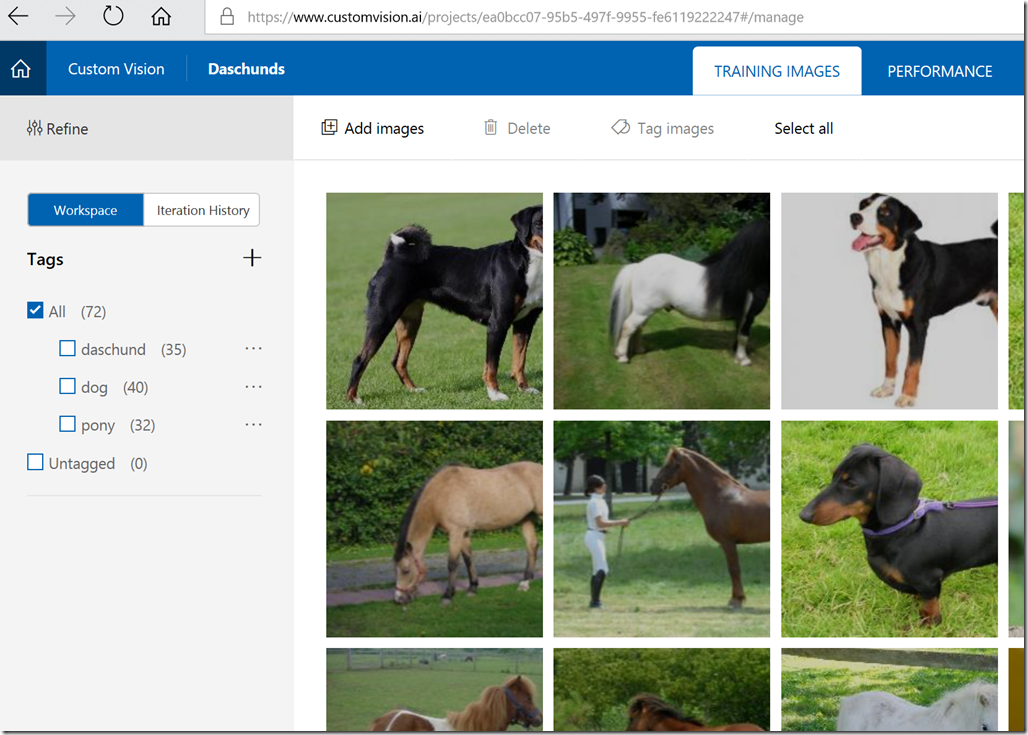1028x735 pixels.
Task: Open dog tag options ellipsis
Action: click(x=253, y=386)
